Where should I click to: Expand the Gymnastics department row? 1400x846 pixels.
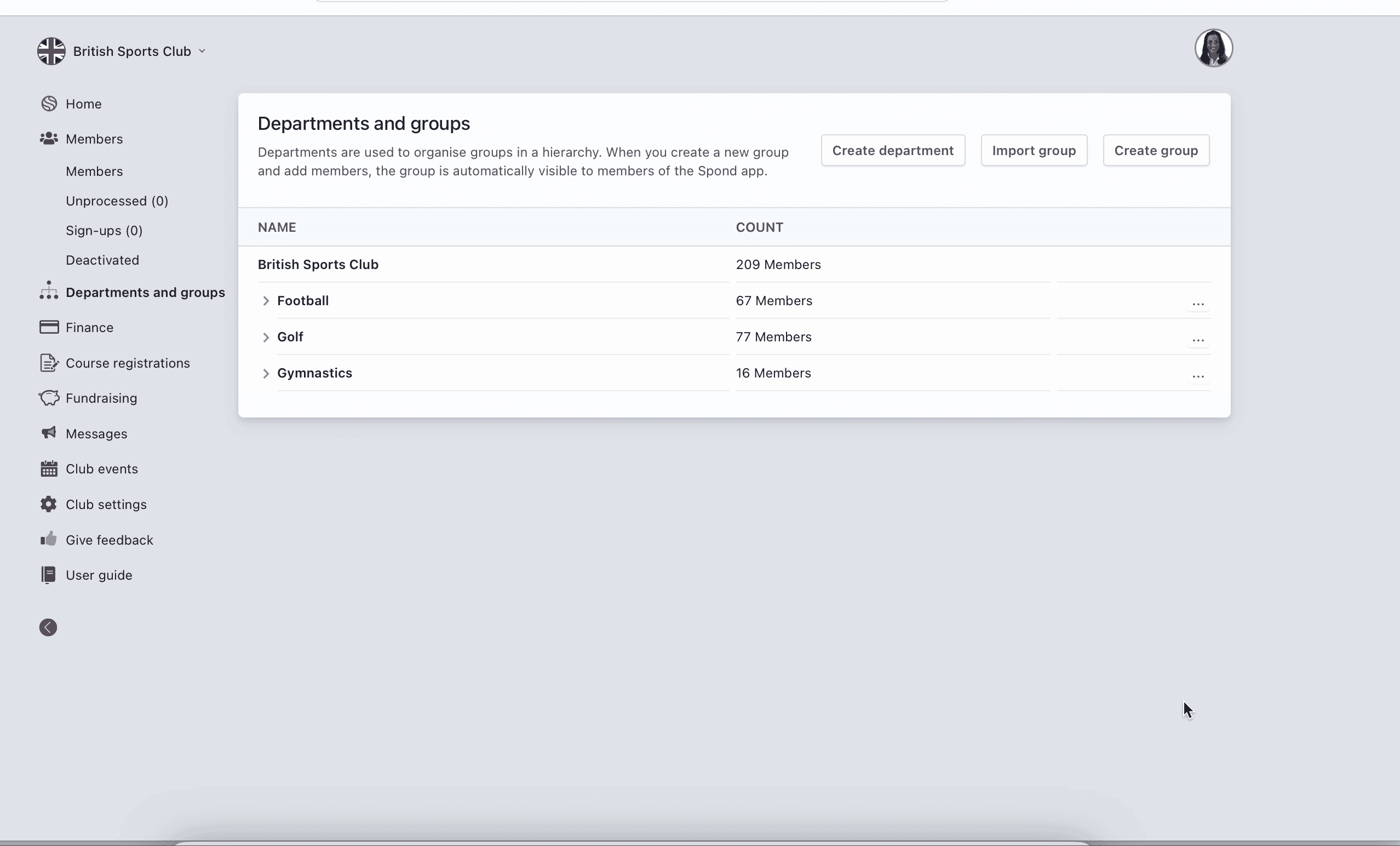266,374
